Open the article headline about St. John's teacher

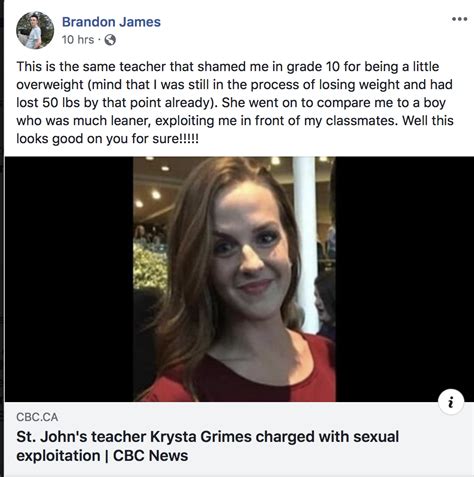(207, 446)
